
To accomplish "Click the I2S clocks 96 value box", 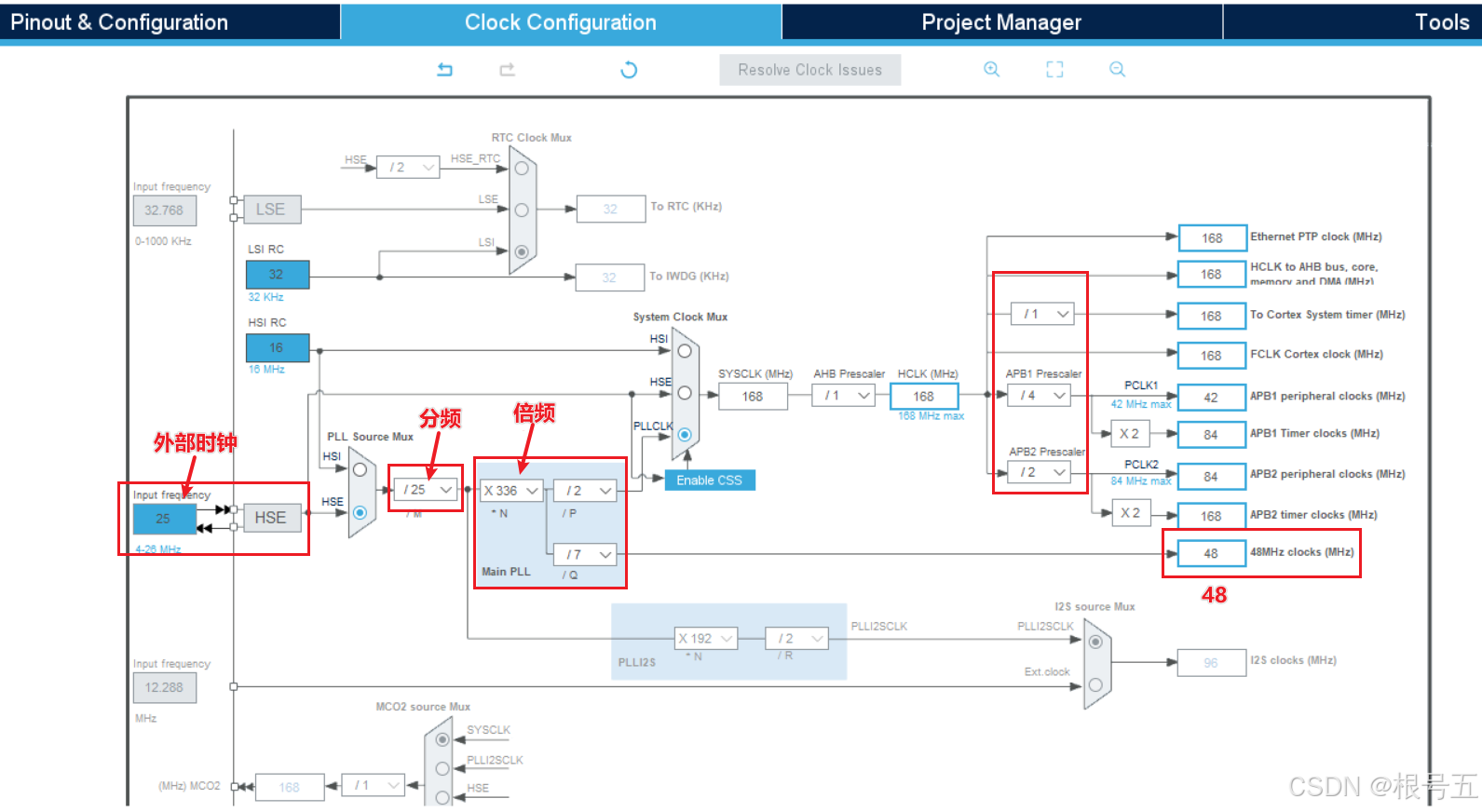I will coord(1211,663).
